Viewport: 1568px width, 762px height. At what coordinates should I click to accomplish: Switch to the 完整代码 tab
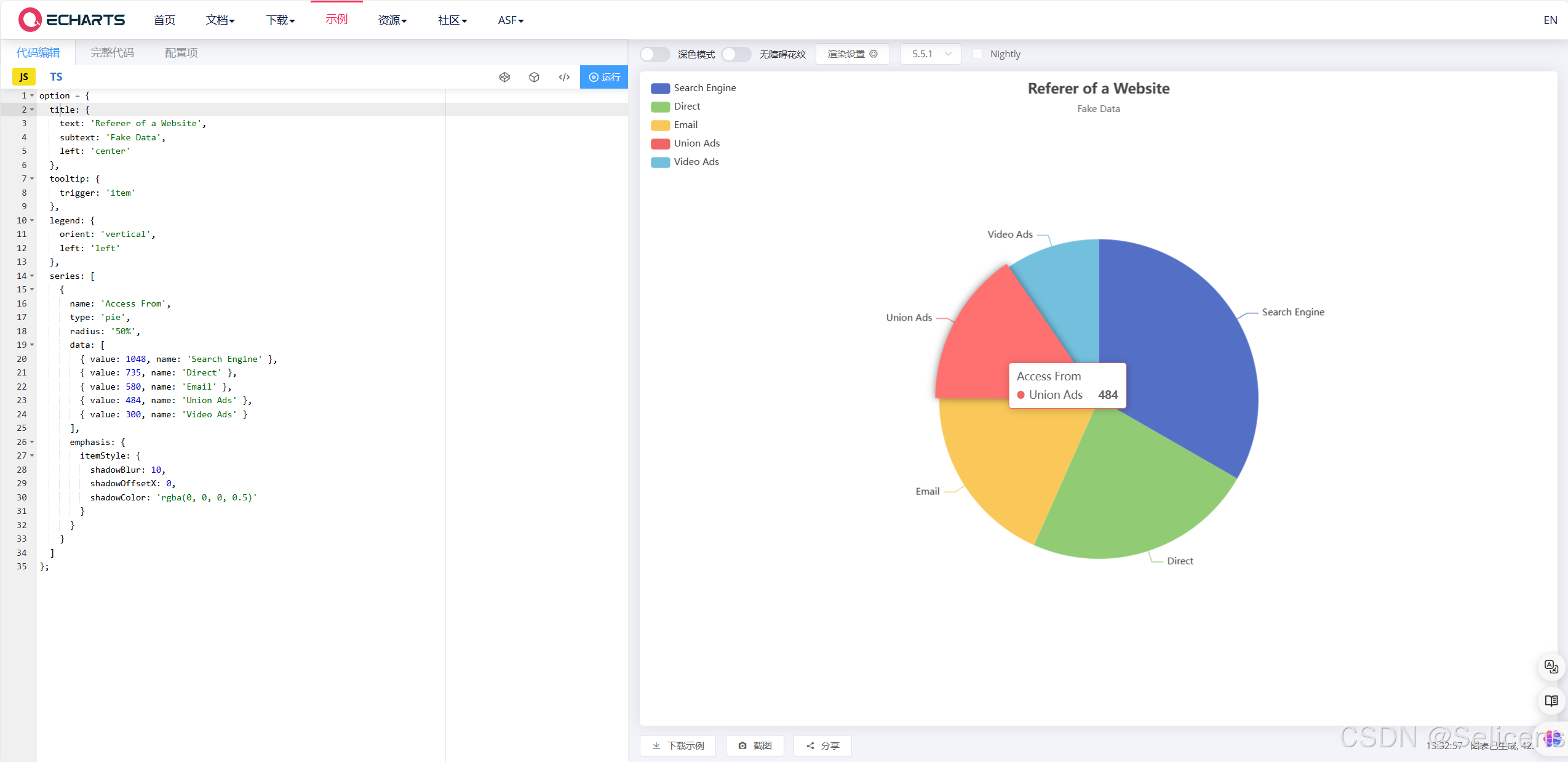point(113,52)
